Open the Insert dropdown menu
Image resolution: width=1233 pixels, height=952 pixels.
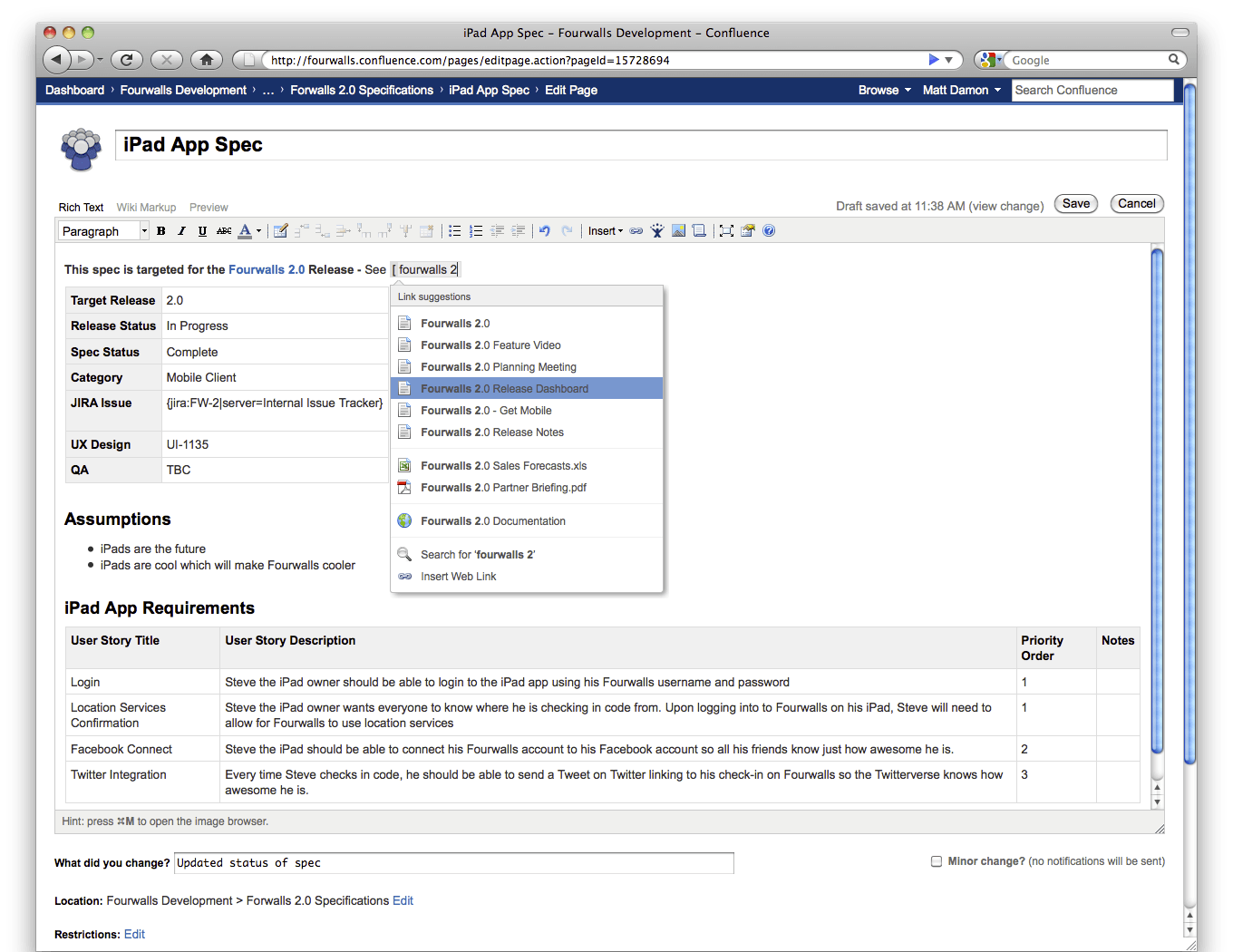coord(606,231)
